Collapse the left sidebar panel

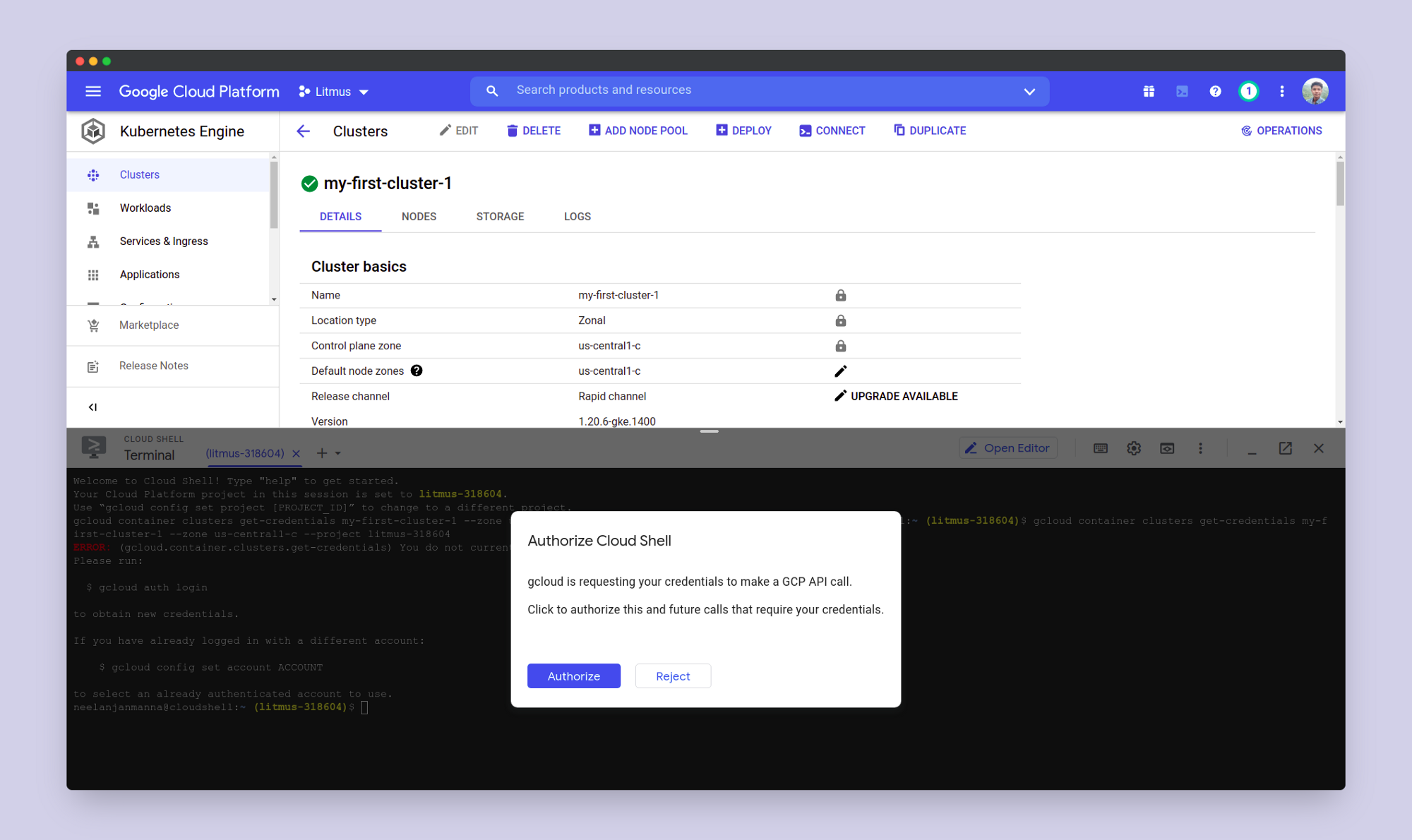pyautogui.click(x=92, y=407)
